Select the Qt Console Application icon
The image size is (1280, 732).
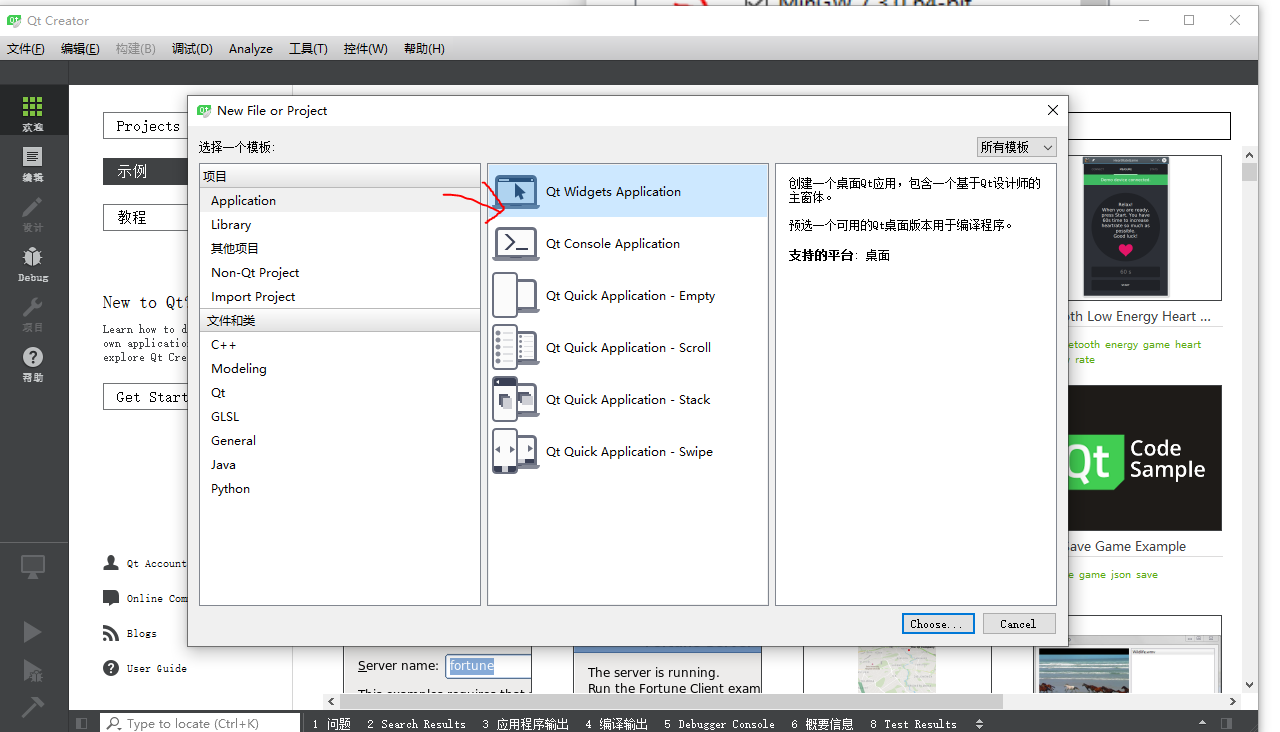pos(516,243)
